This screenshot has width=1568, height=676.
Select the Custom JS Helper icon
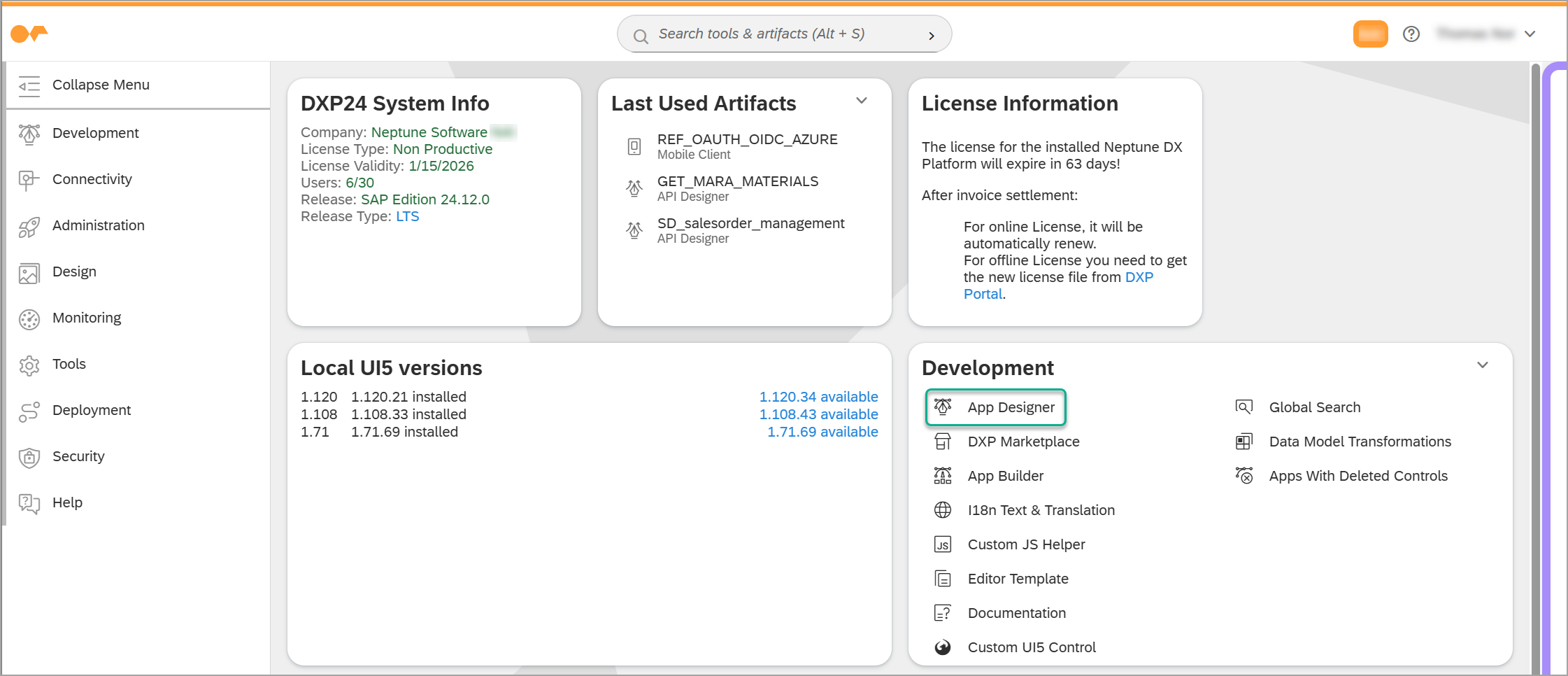pyautogui.click(x=942, y=544)
